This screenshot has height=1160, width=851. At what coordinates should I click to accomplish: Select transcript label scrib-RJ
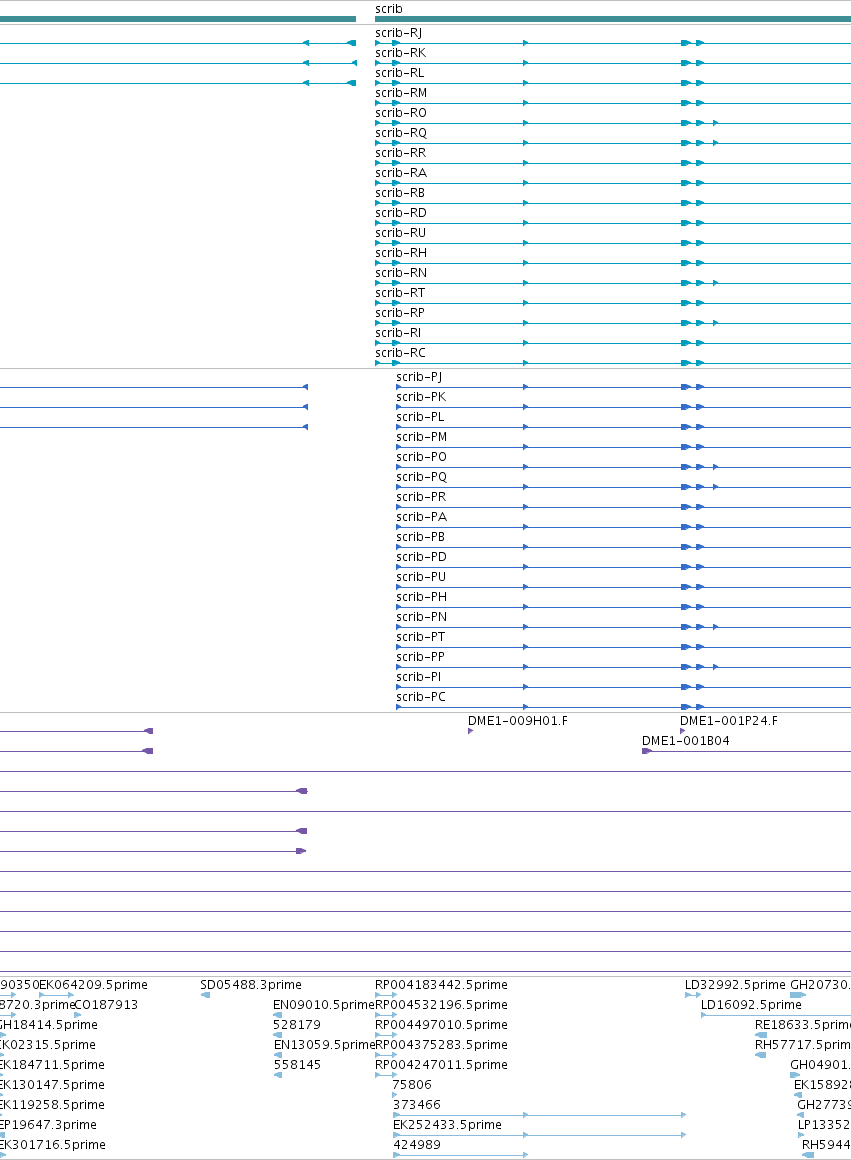[398, 33]
